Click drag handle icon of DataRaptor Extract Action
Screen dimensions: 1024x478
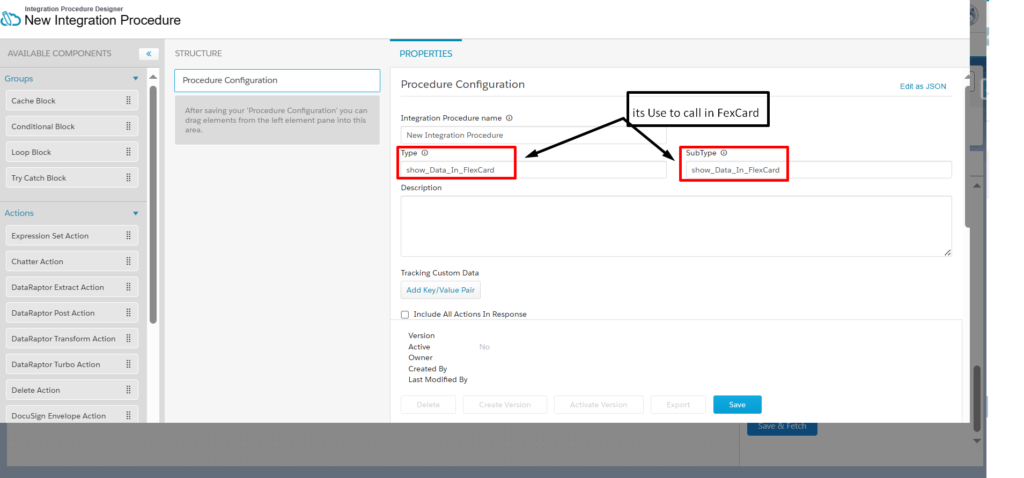(128, 287)
